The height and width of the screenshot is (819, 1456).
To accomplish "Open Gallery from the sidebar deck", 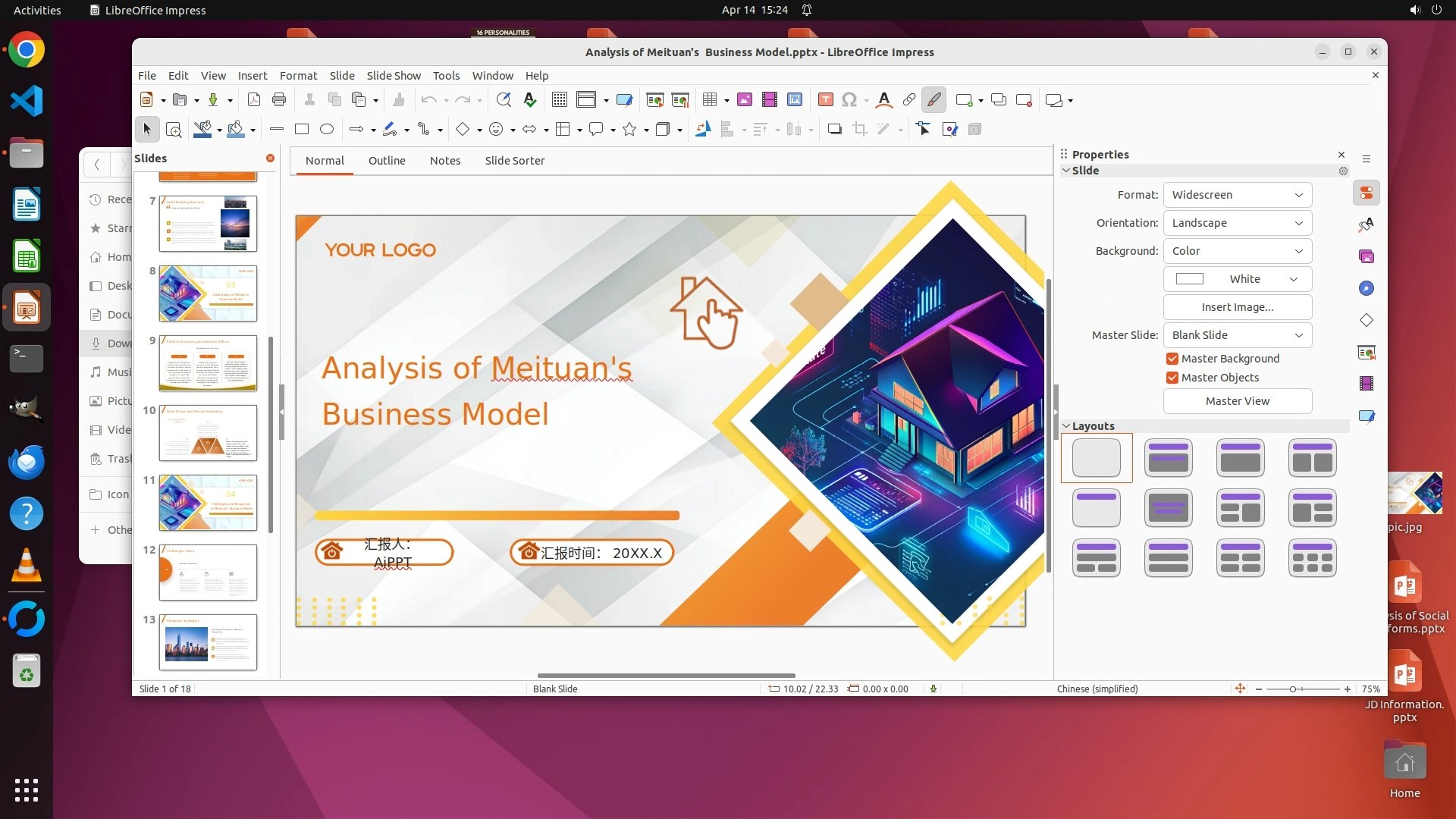I will pyautogui.click(x=1367, y=257).
